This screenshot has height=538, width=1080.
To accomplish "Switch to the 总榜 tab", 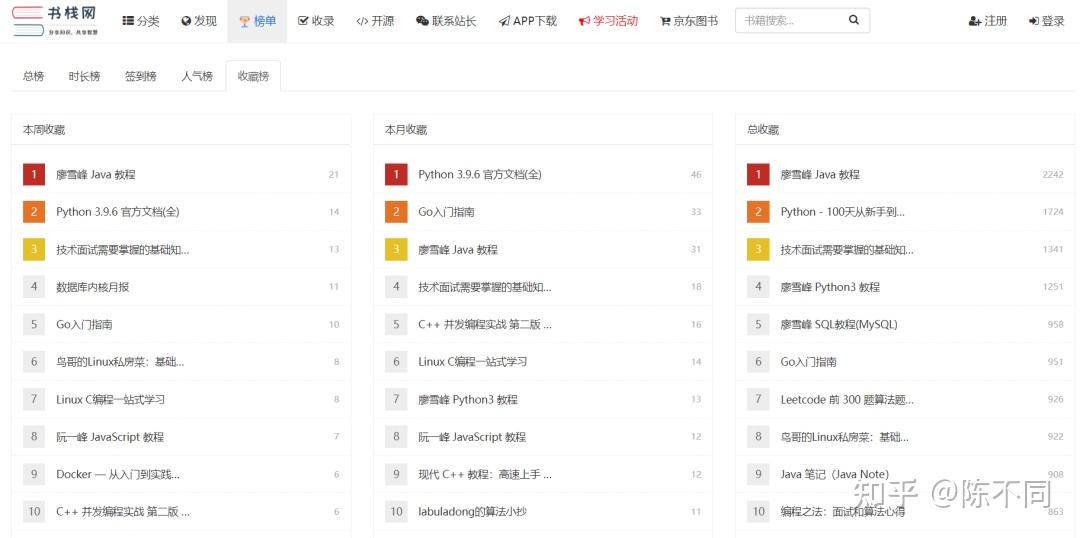I will [x=34, y=76].
